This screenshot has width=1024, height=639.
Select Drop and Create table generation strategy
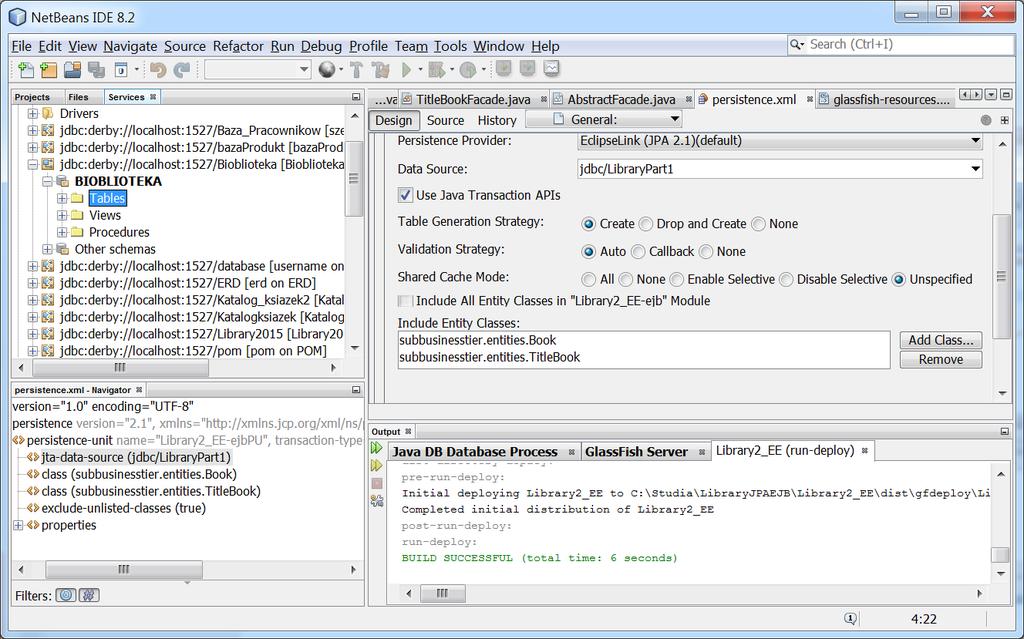pos(646,224)
